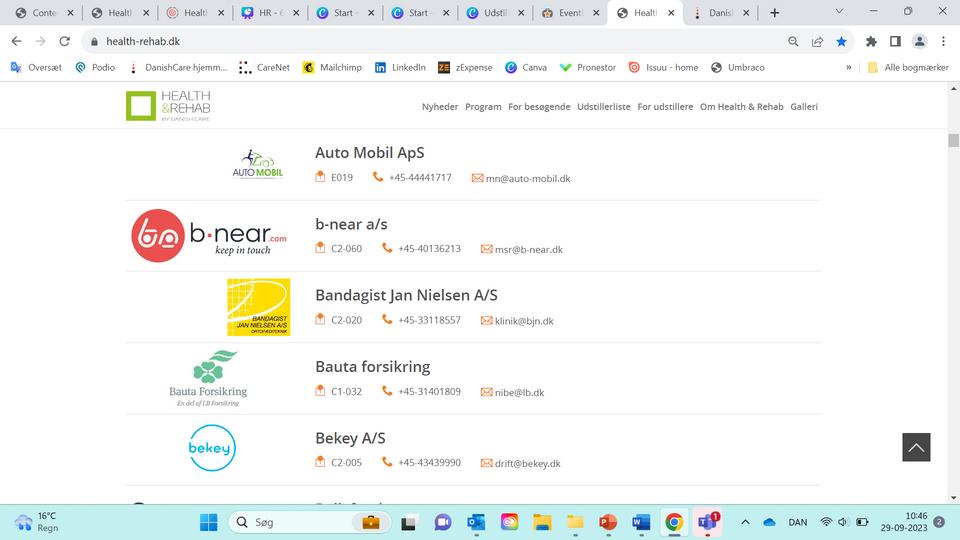The image size is (960, 540).
Task: Click the klinik@bjn.dk email link
Action: (x=524, y=321)
